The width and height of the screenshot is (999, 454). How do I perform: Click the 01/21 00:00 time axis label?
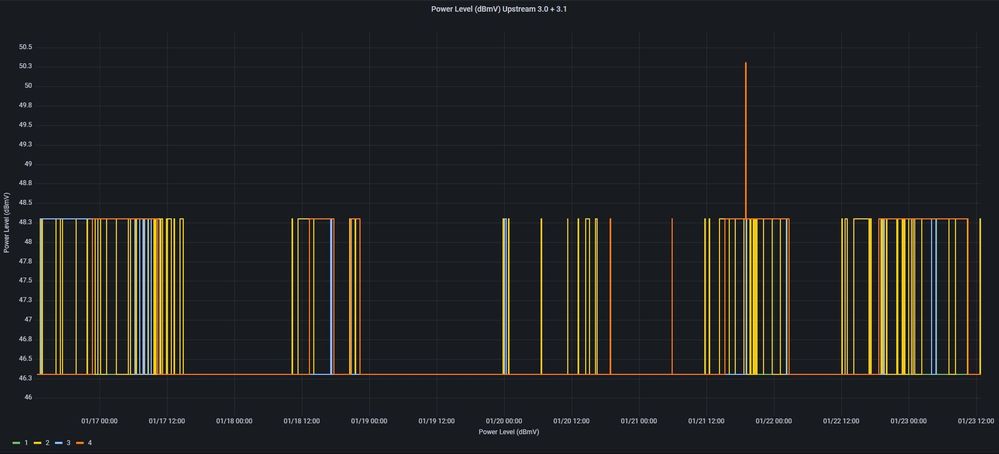[x=639, y=421]
